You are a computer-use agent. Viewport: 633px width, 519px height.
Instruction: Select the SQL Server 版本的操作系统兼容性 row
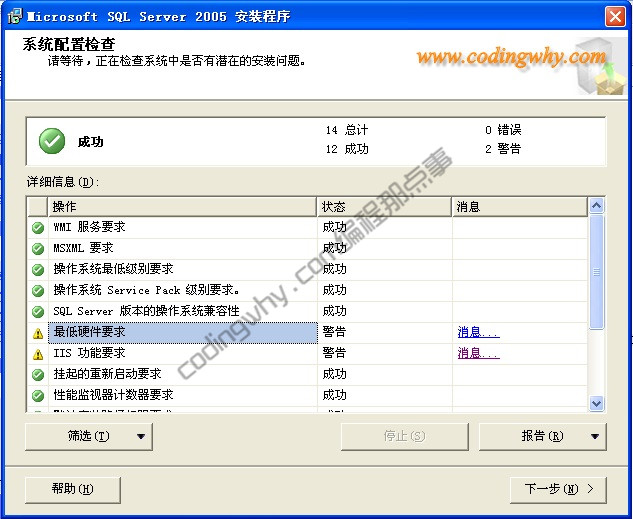[307, 311]
